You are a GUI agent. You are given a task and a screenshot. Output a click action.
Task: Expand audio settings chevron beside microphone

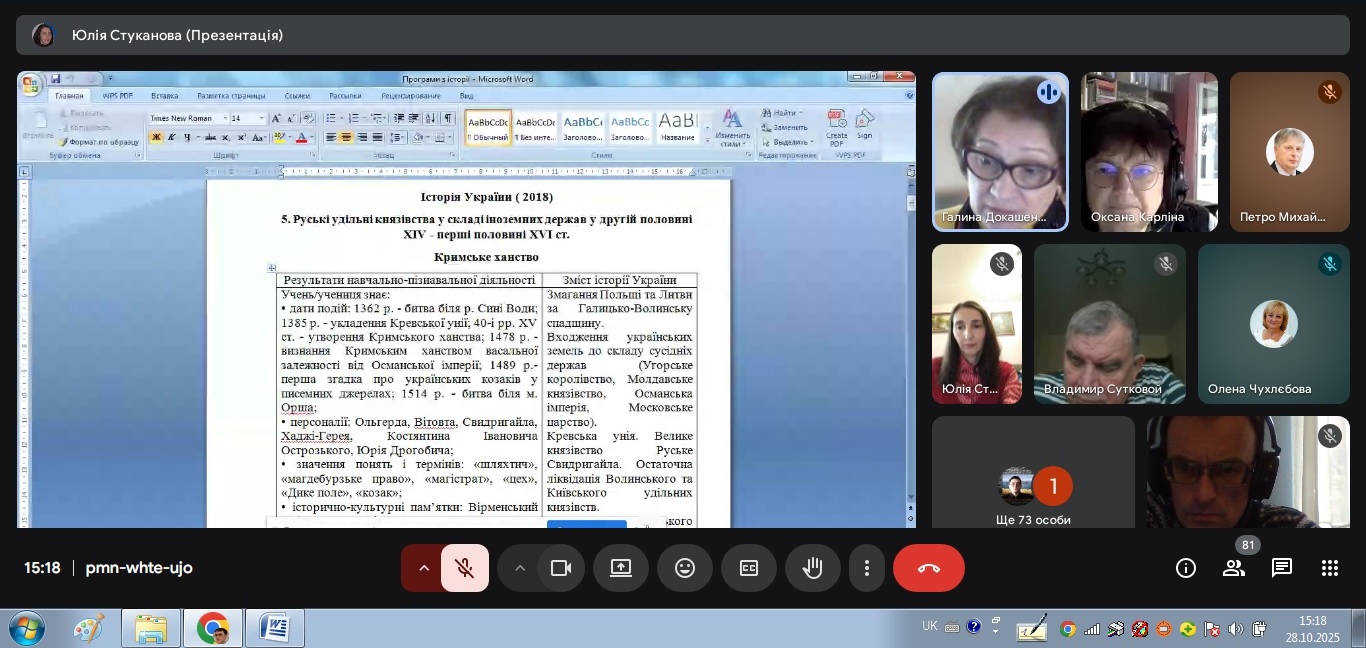click(424, 568)
